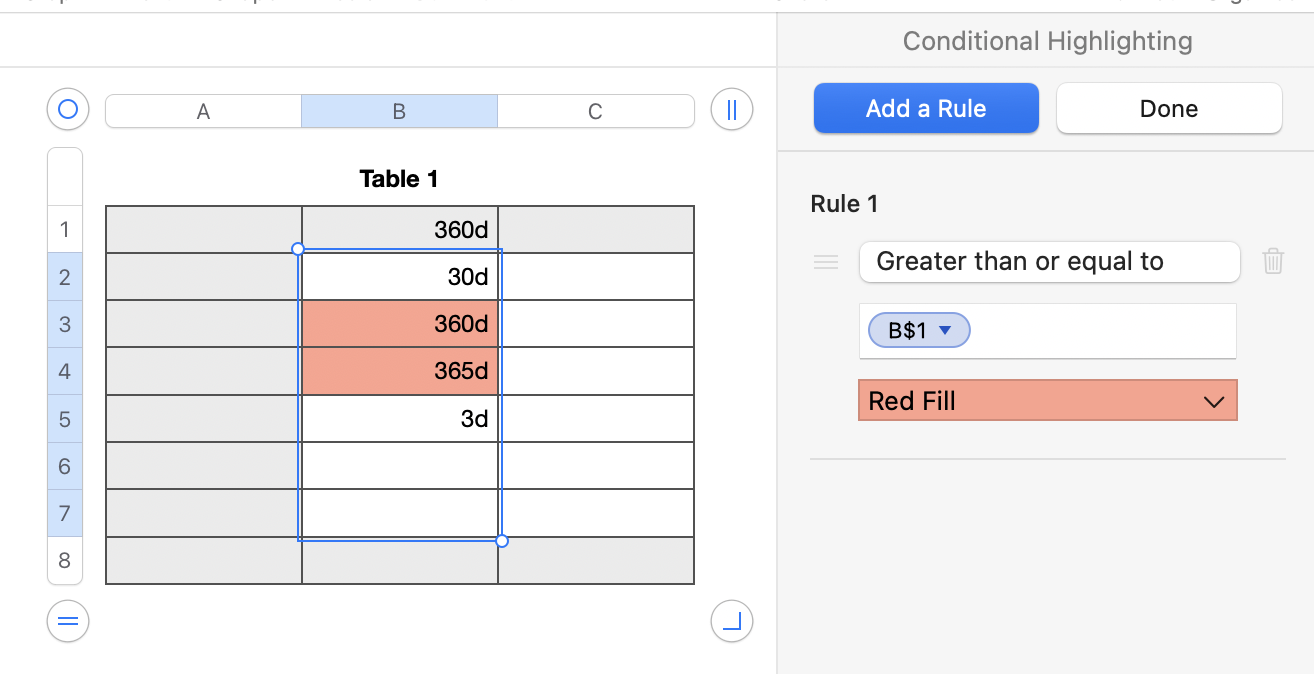
Task: Grab the Rule 1 reorder handle
Action: coord(826,262)
